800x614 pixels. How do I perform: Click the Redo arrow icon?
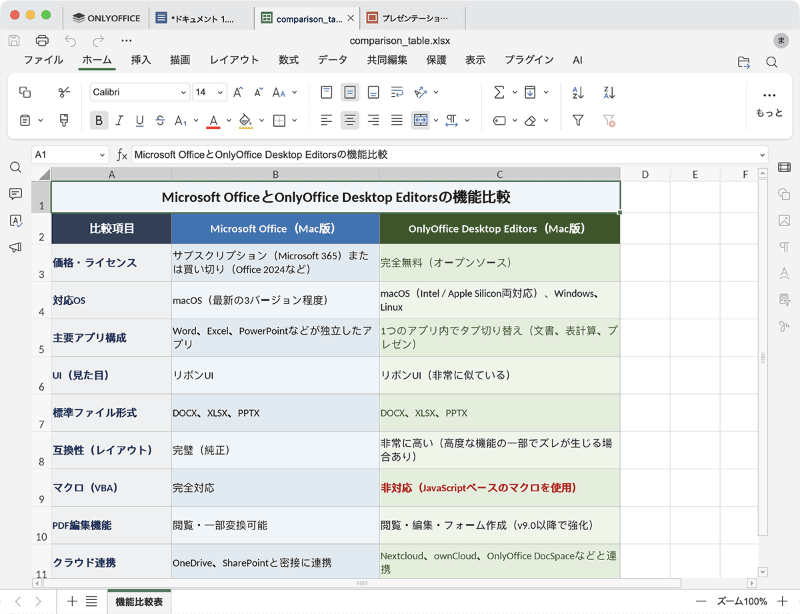[98, 40]
